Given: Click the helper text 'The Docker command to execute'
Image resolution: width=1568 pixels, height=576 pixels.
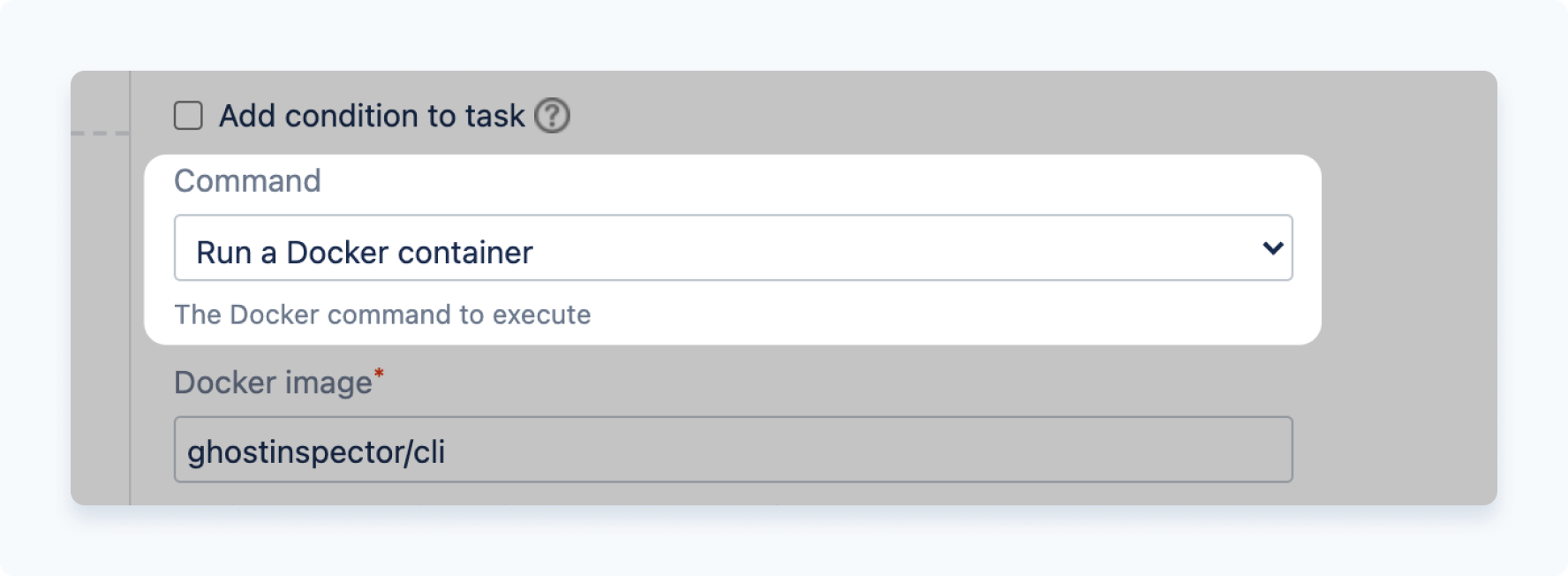Looking at the screenshot, I should pos(382,315).
